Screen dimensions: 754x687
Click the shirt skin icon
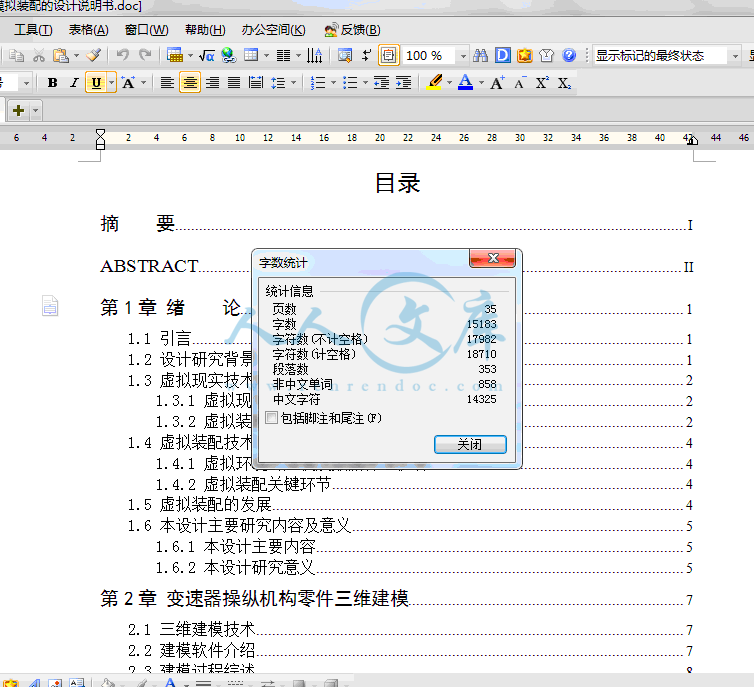(x=547, y=55)
